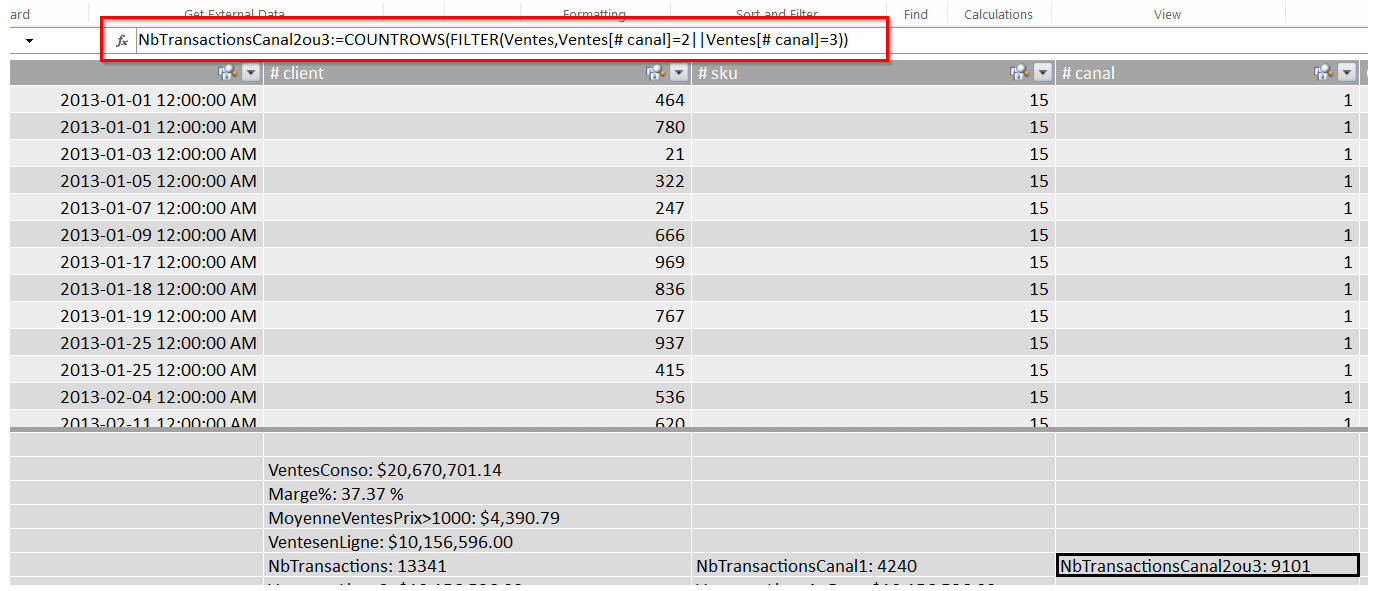Click relationship icon in # client header
Image resolution: width=1376 pixels, height=591 pixels.
pos(655,73)
